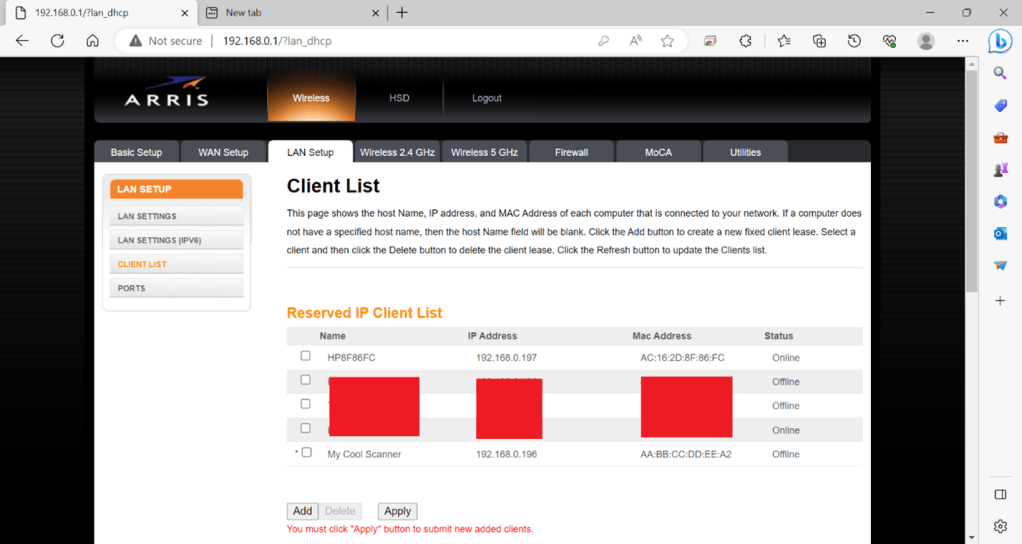Click the Apply button
This screenshot has height=544, width=1022.
[397, 511]
